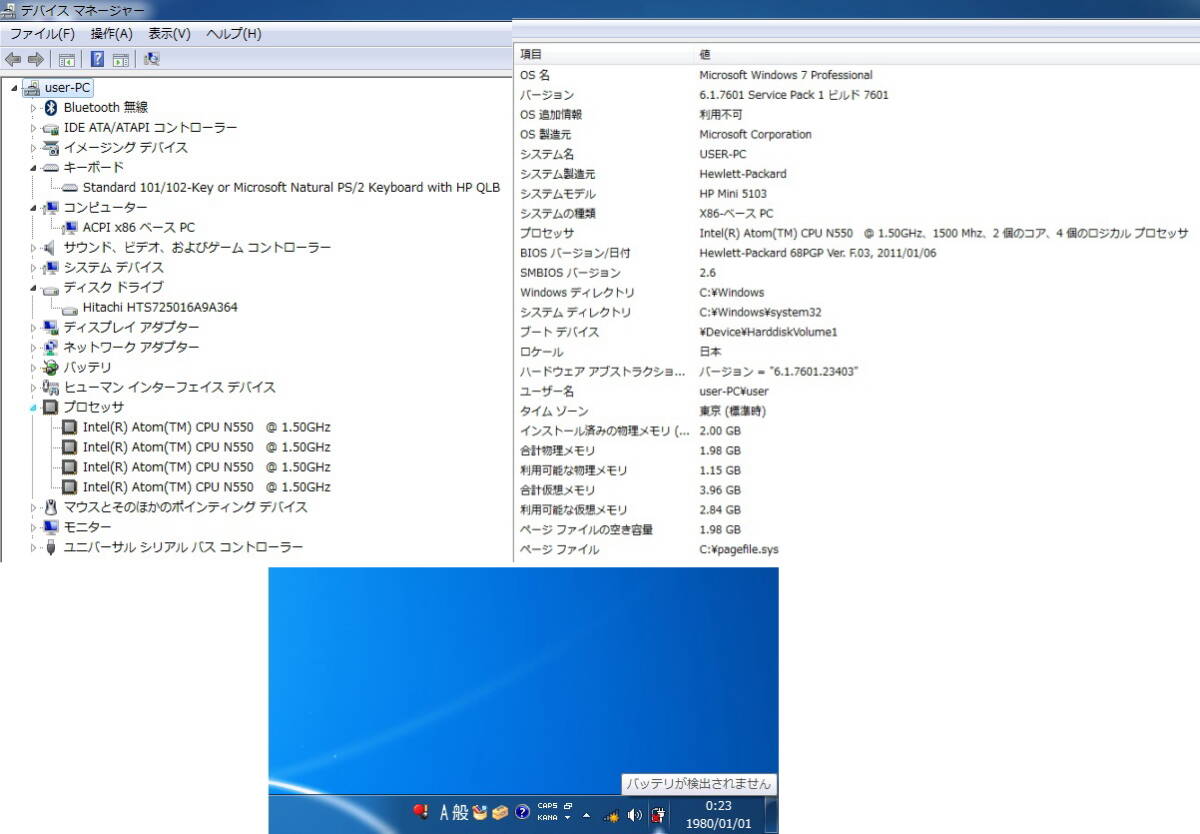Click the blue Help toolbar icon

98,59
